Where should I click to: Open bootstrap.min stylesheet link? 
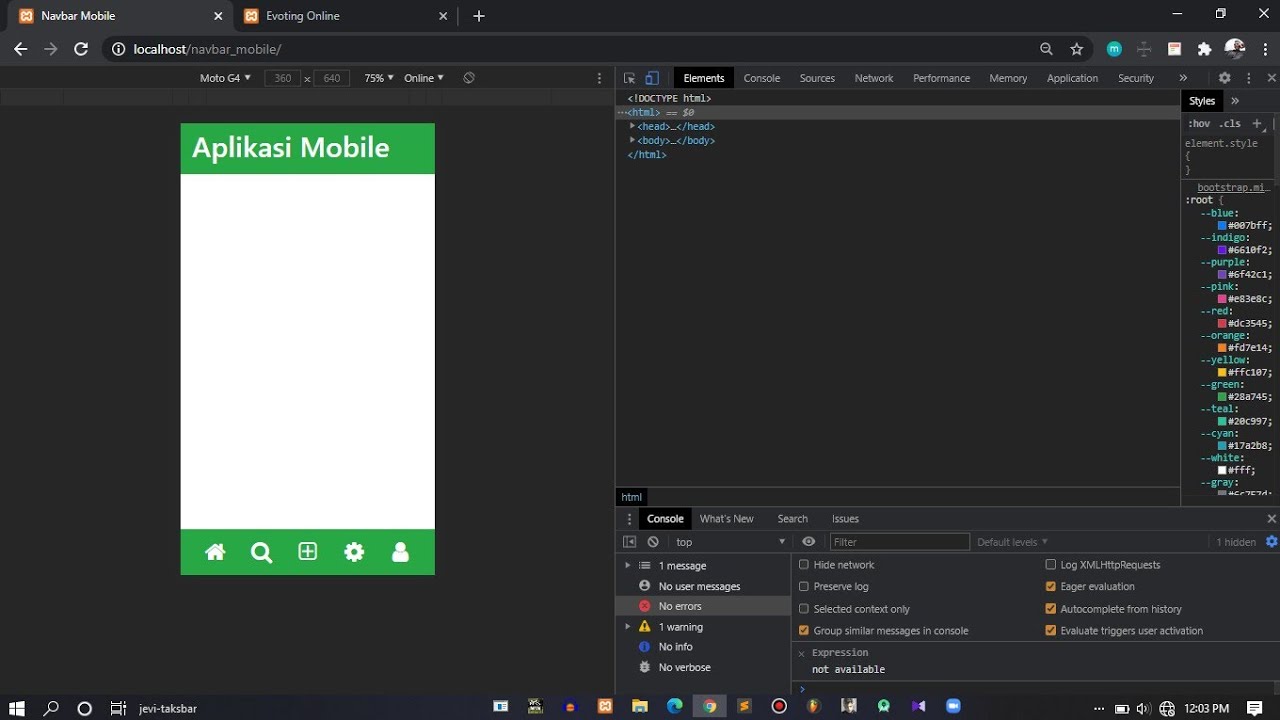click(x=1233, y=188)
